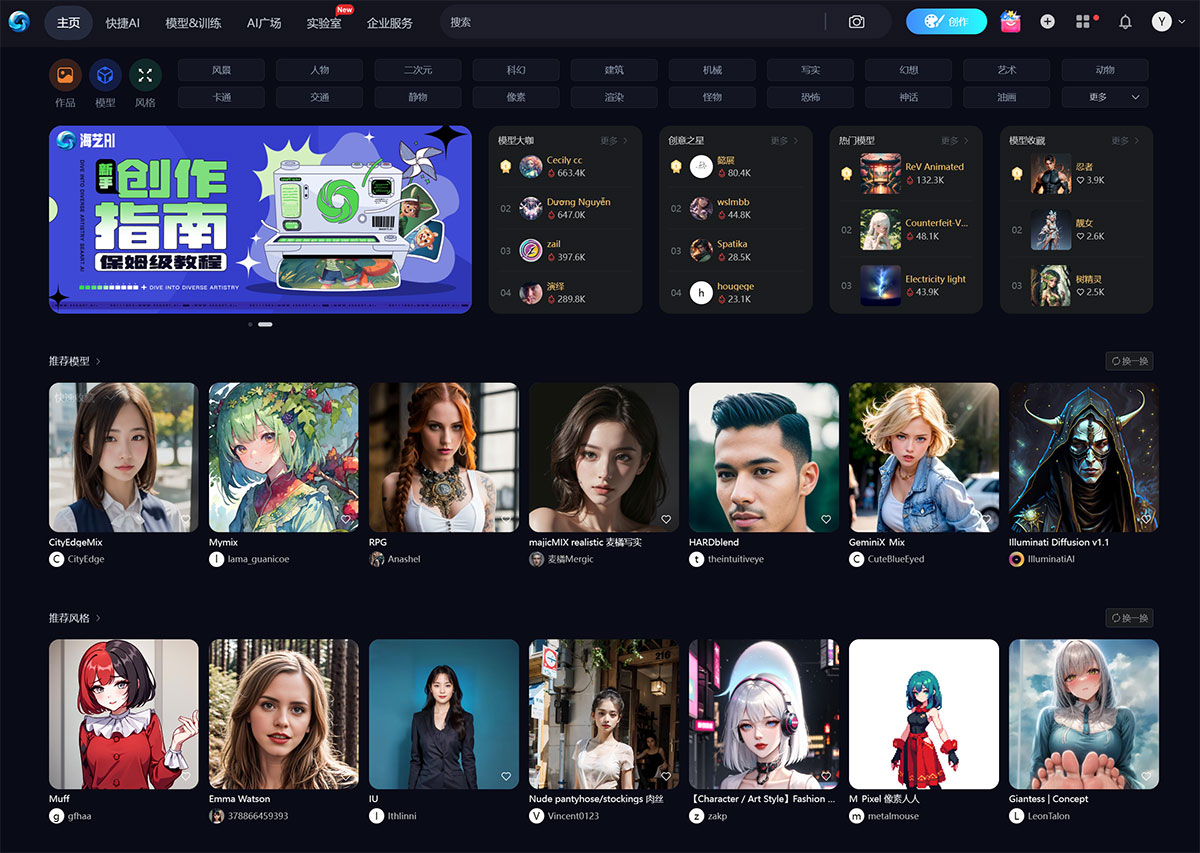Select the green 风格 (styles) icon
This screenshot has height=853, width=1200.
point(145,74)
